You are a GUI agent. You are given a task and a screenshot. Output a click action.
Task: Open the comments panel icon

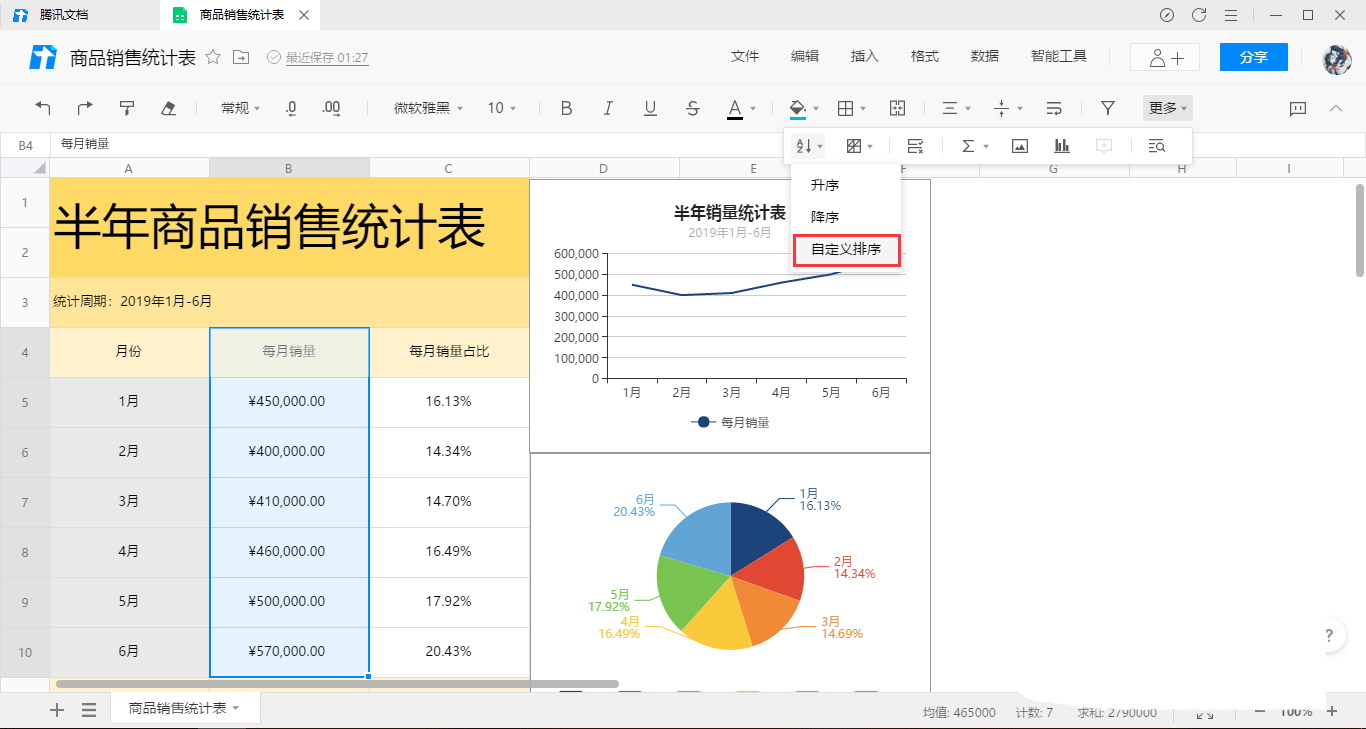coord(1298,108)
